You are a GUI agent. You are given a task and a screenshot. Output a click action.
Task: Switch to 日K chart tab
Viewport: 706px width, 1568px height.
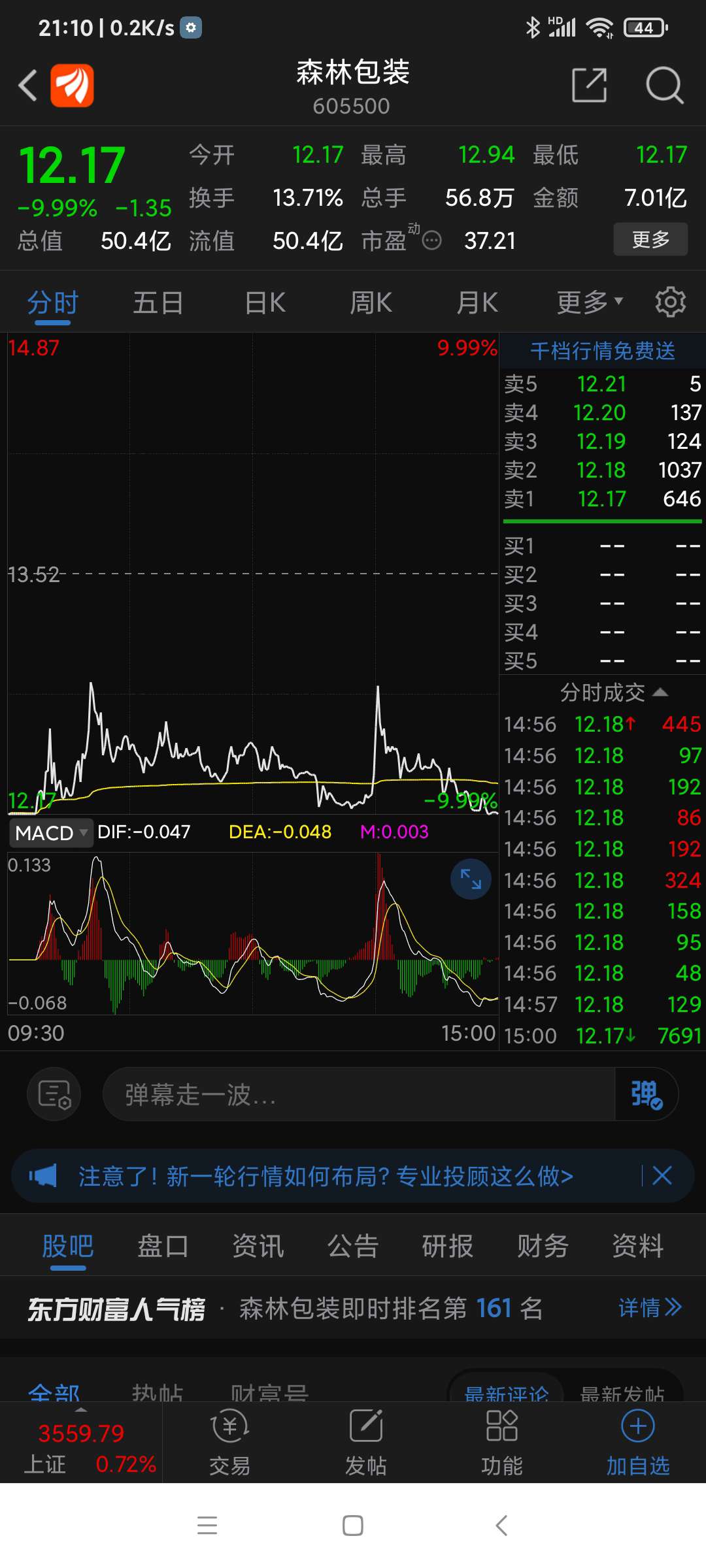[x=265, y=302]
